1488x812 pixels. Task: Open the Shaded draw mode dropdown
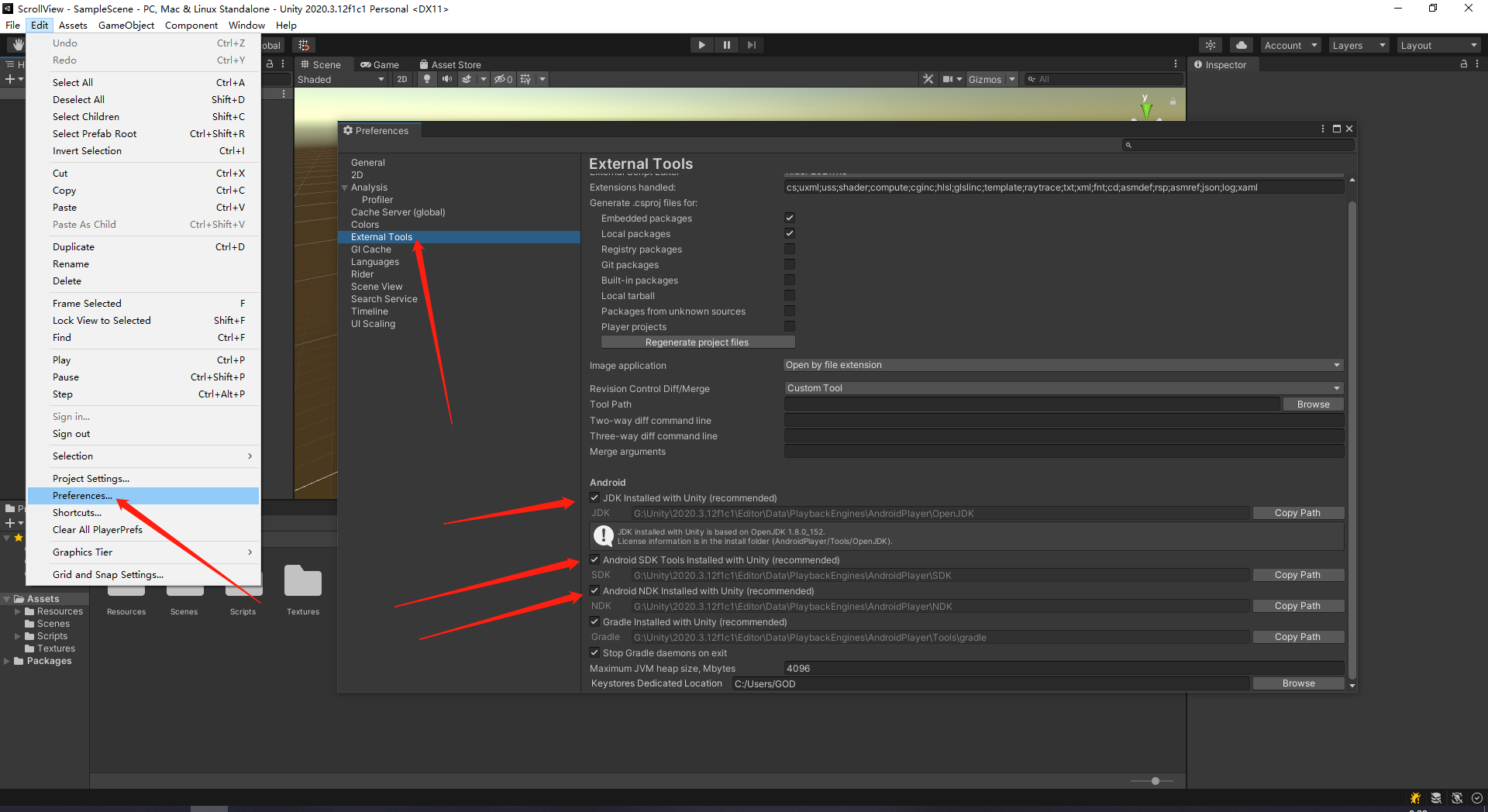341,78
